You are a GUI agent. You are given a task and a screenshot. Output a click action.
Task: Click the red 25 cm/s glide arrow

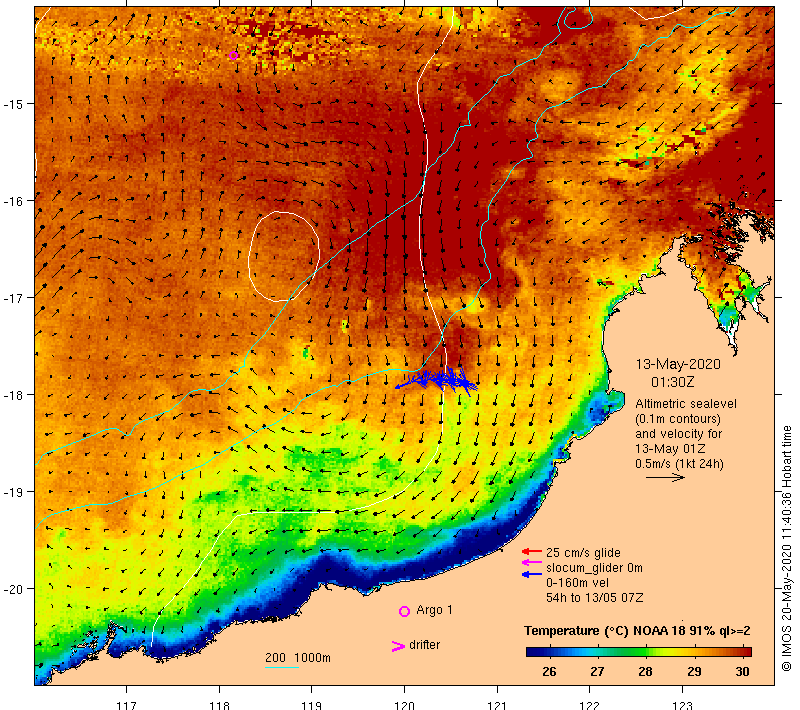pyautogui.click(x=532, y=551)
